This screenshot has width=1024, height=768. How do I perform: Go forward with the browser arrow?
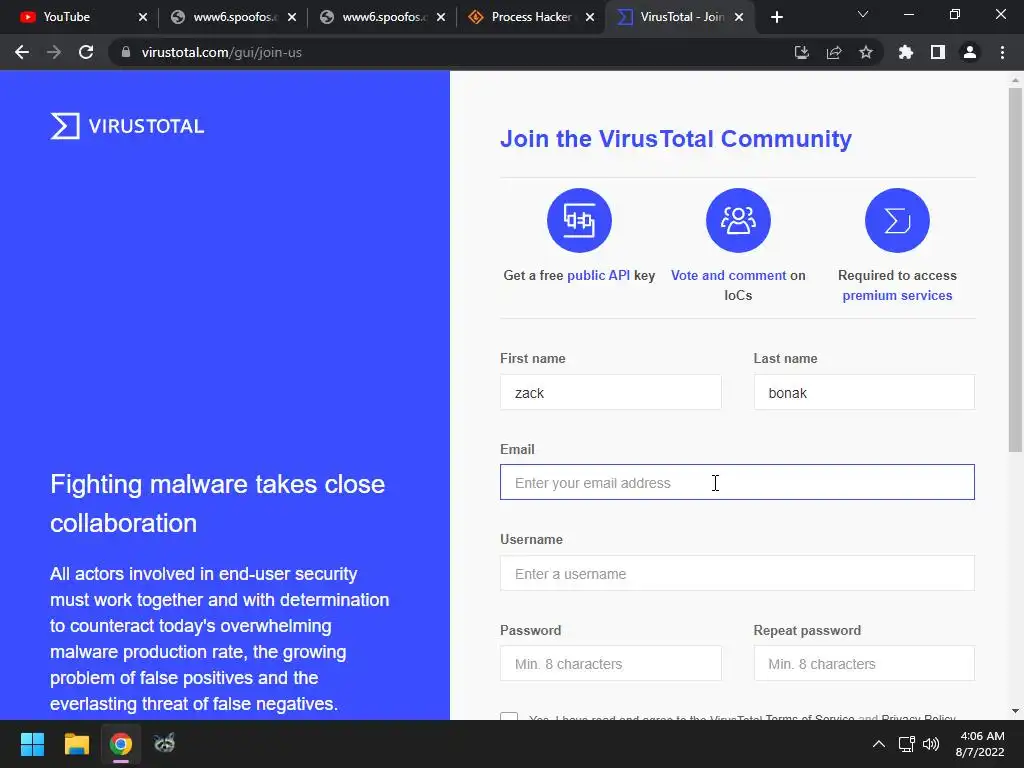pyautogui.click(x=54, y=52)
